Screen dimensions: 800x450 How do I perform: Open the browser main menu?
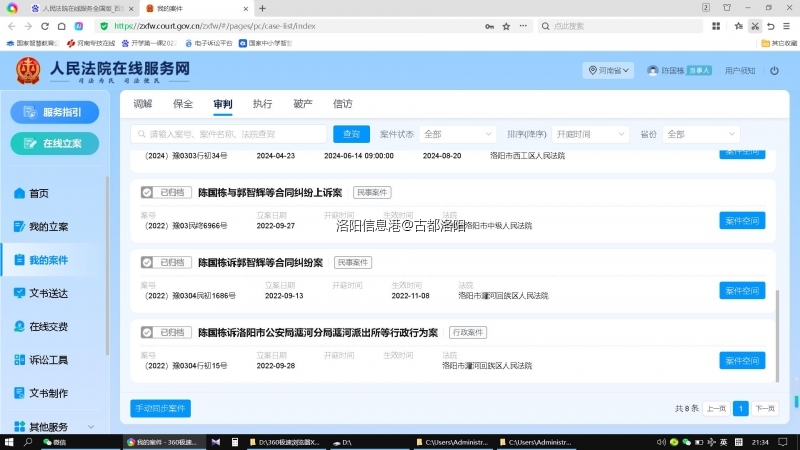click(787, 26)
